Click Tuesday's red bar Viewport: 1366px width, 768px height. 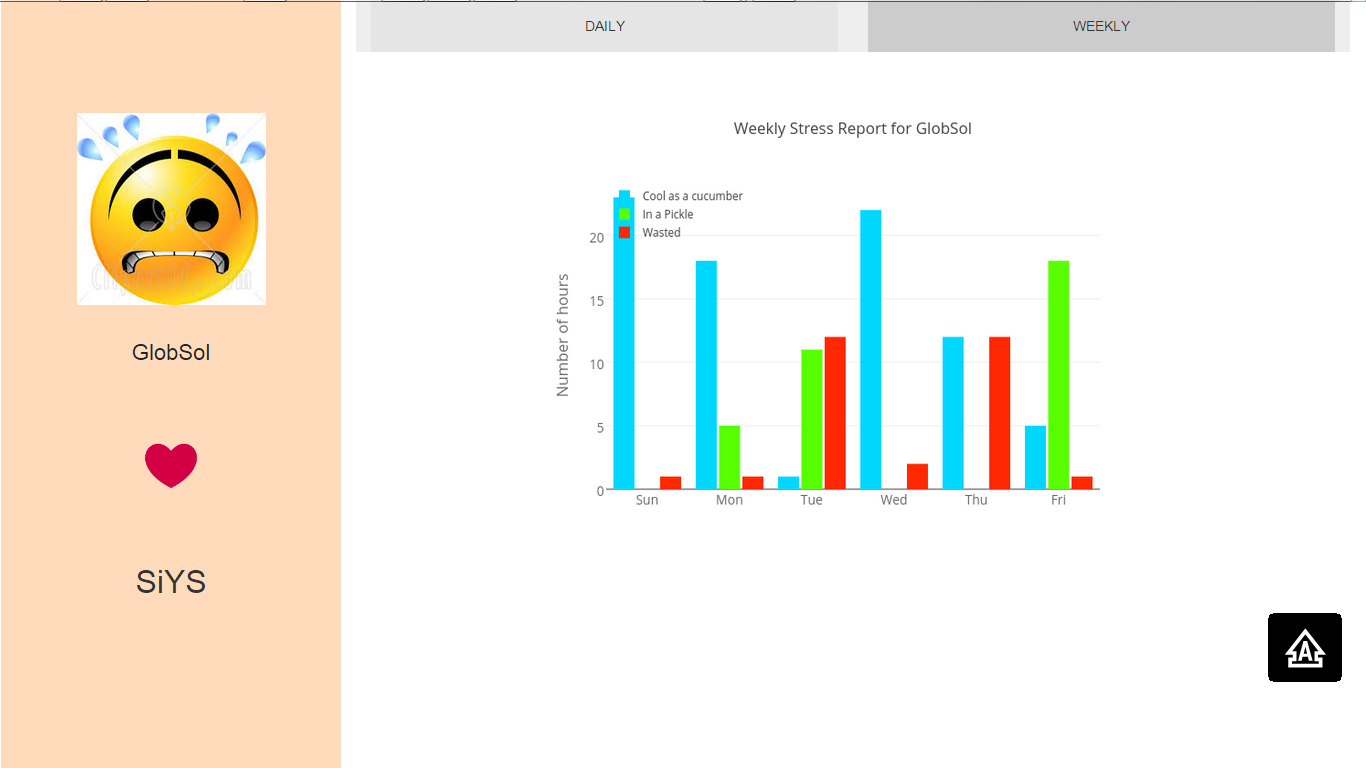click(x=835, y=413)
